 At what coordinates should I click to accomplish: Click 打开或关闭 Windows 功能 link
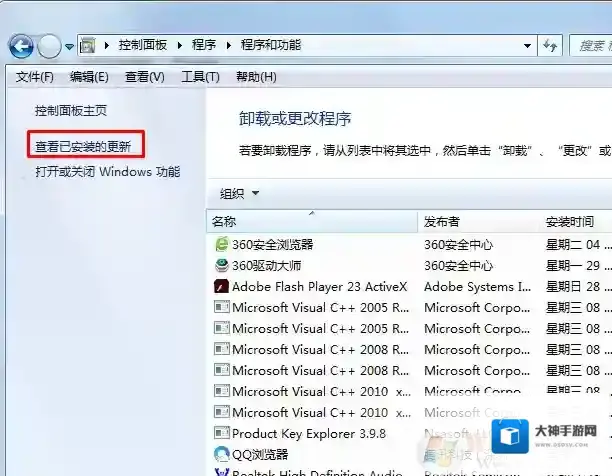[x=108, y=171]
